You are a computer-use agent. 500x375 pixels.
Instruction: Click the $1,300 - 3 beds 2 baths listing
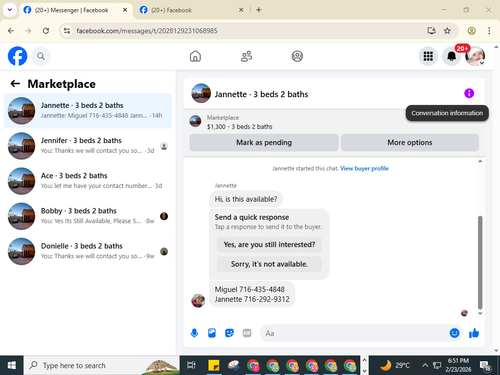pyautogui.click(x=240, y=127)
